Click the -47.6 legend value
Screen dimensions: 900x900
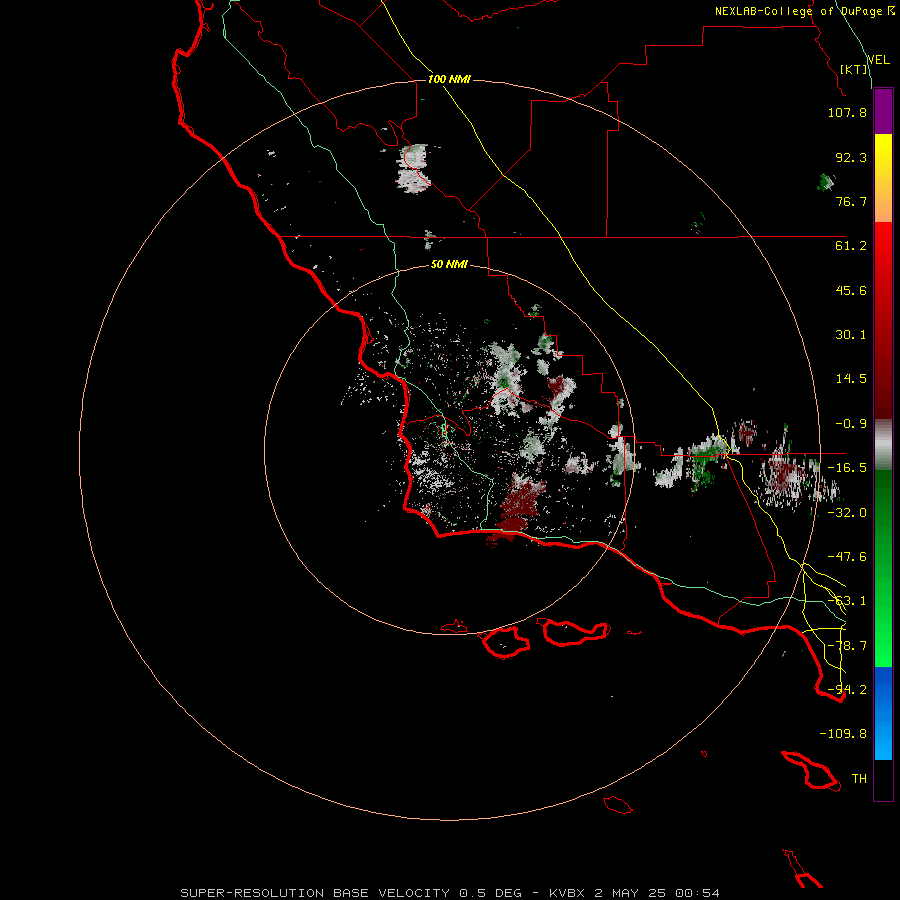847,557
